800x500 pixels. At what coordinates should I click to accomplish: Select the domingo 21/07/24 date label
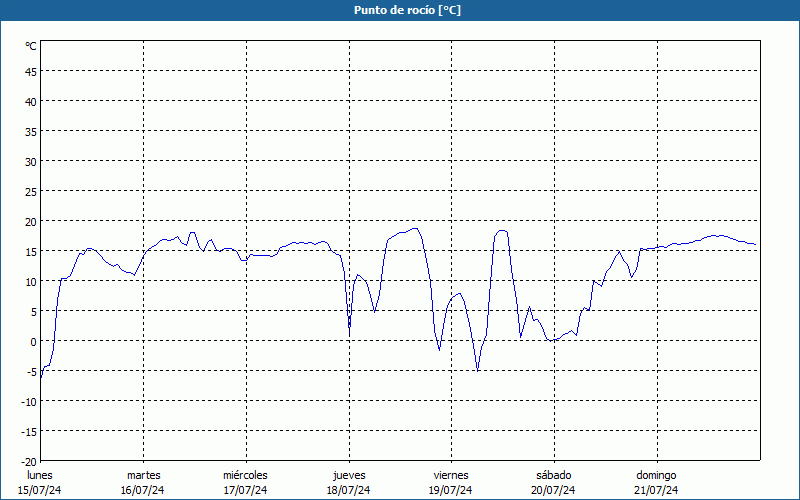[656, 482]
